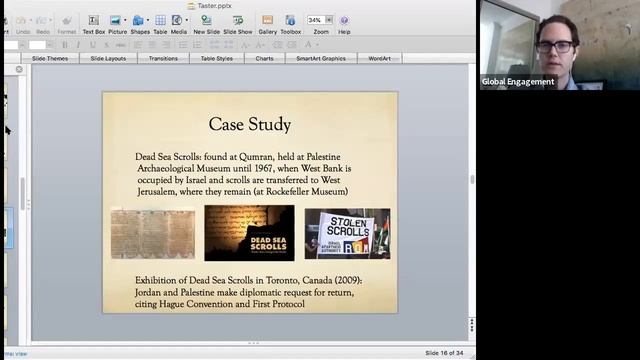Toggle Underline formatting
This screenshot has width=640, height=360.
pos(93,45)
